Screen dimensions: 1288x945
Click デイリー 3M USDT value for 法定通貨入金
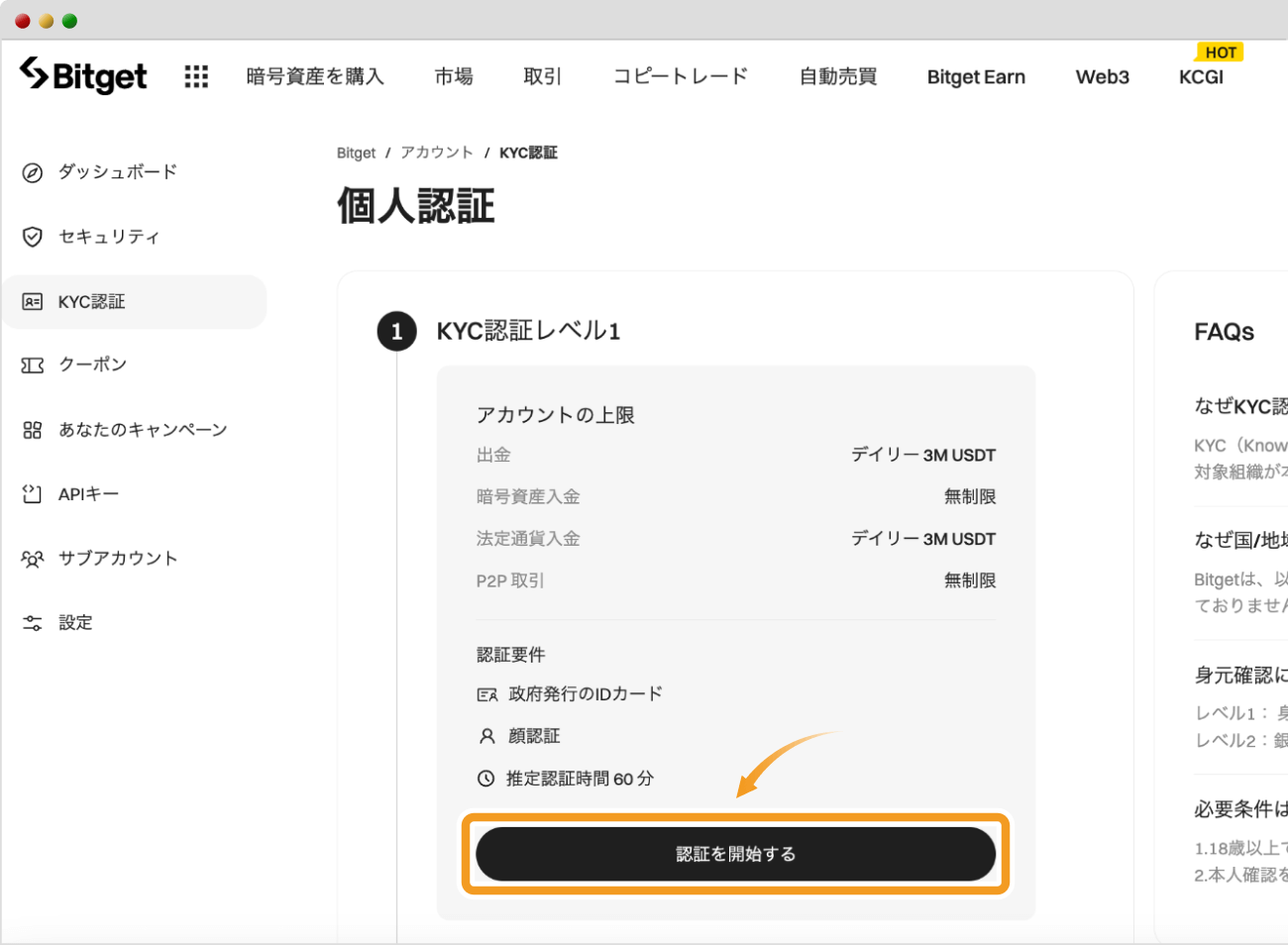pyautogui.click(x=923, y=539)
